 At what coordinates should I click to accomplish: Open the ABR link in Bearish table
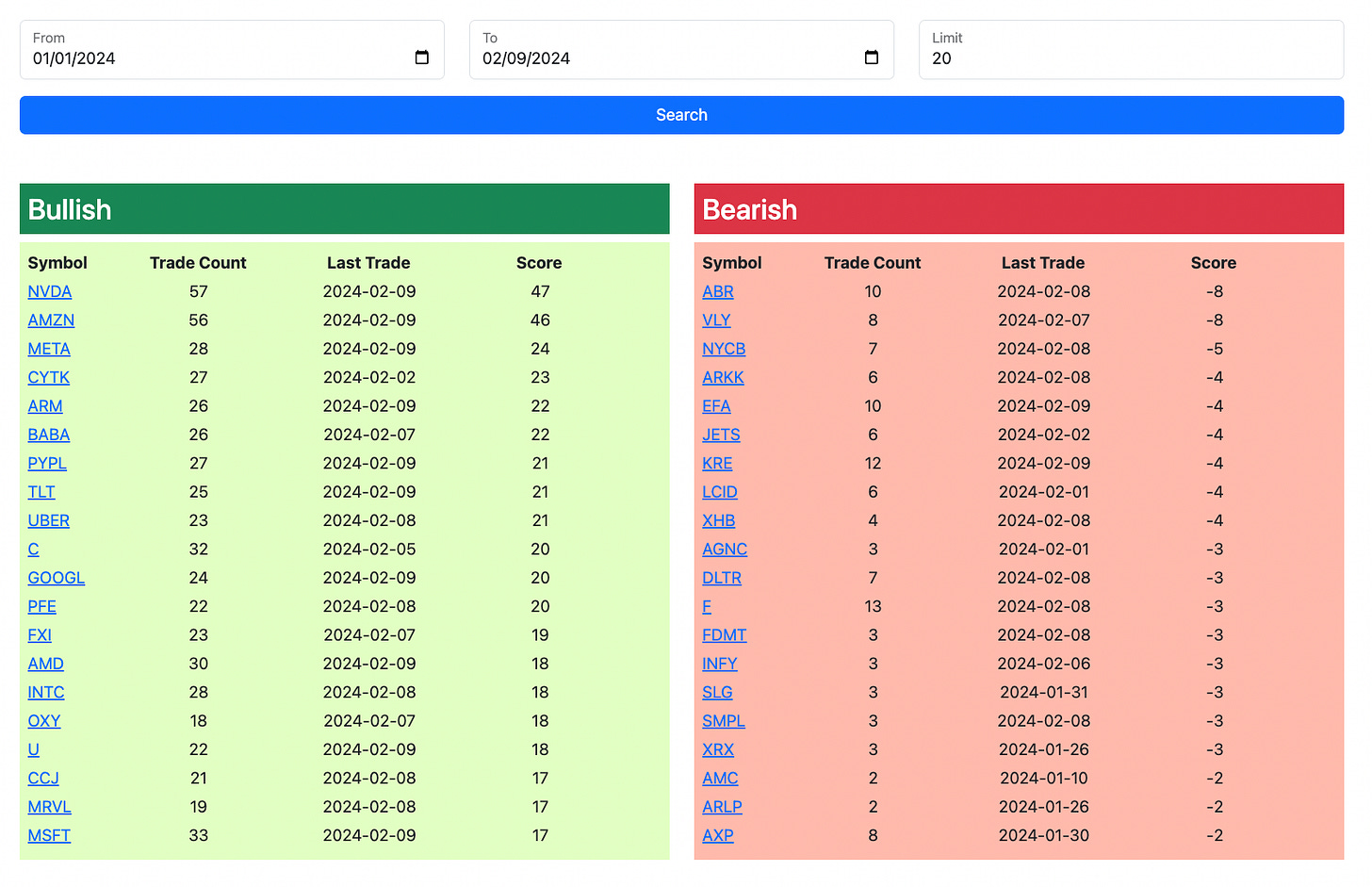(x=718, y=292)
